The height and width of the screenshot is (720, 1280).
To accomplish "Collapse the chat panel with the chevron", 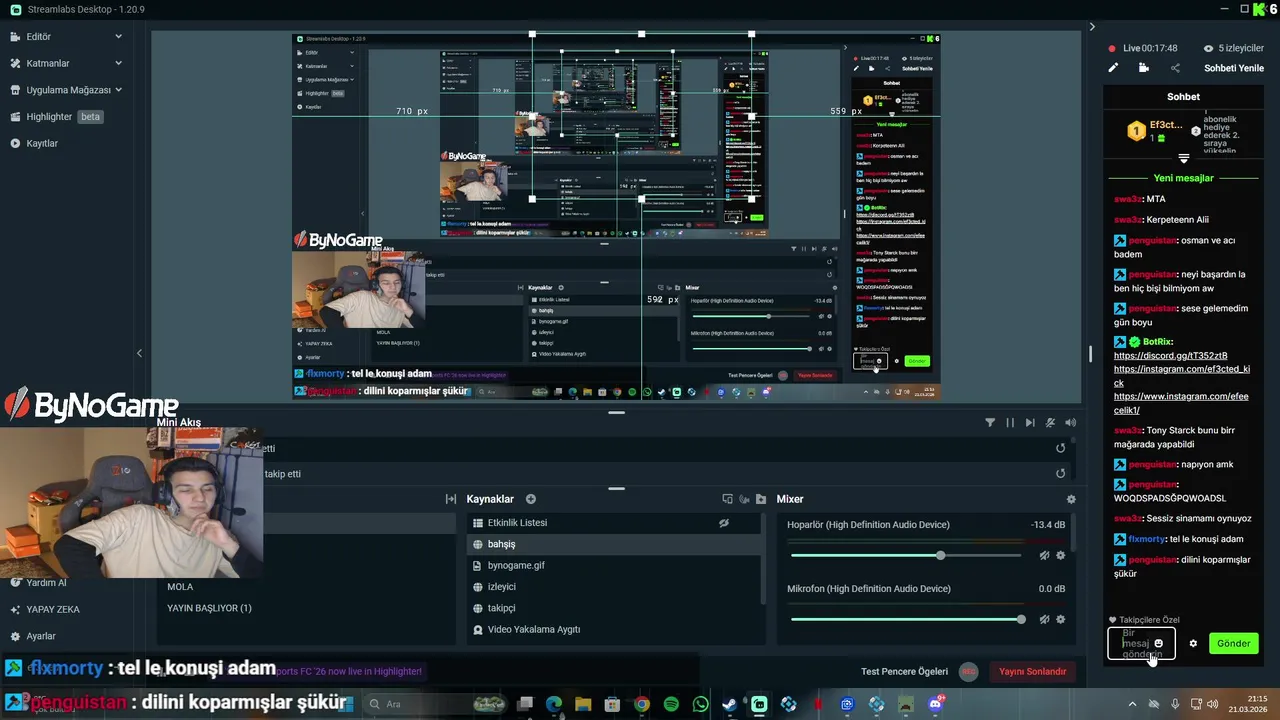I will point(1092,27).
